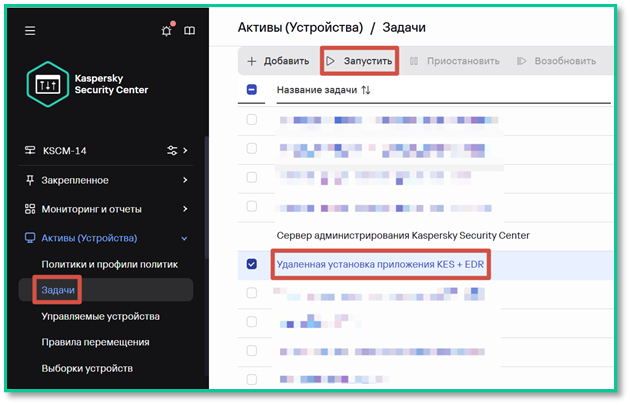This screenshot has height=405, width=630.
Task: Click Активы (Устройства) in the breadcrumb
Action: pyautogui.click(x=300, y=27)
